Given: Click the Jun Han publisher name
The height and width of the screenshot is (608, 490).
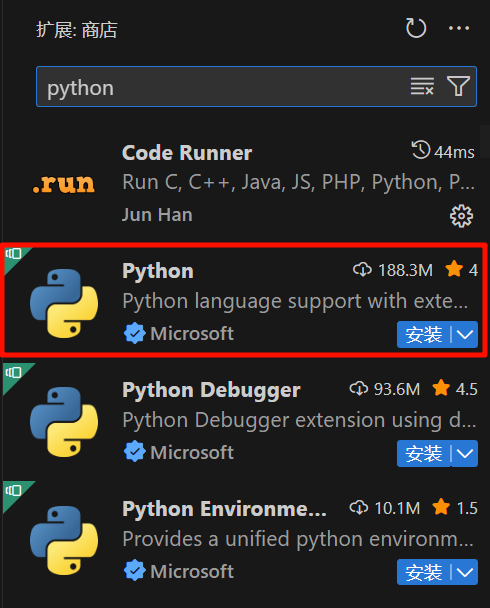Looking at the screenshot, I should (157, 215).
